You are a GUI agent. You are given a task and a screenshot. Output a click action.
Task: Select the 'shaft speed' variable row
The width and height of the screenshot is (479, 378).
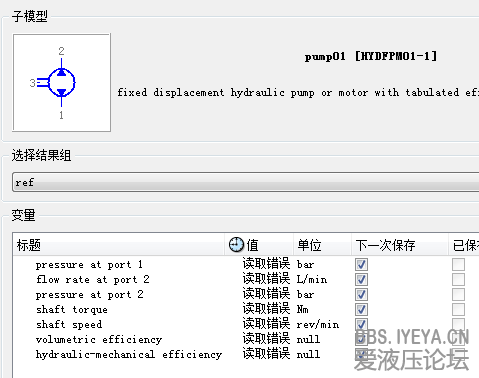tap(246, 324)
